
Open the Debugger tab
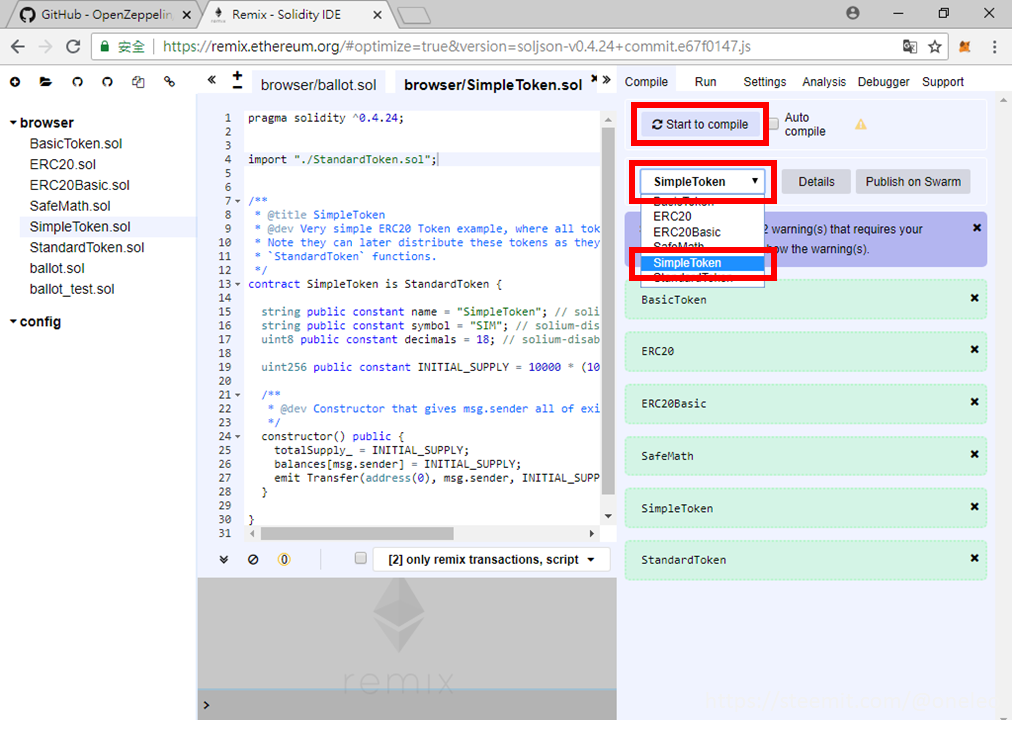pos(883,82)
